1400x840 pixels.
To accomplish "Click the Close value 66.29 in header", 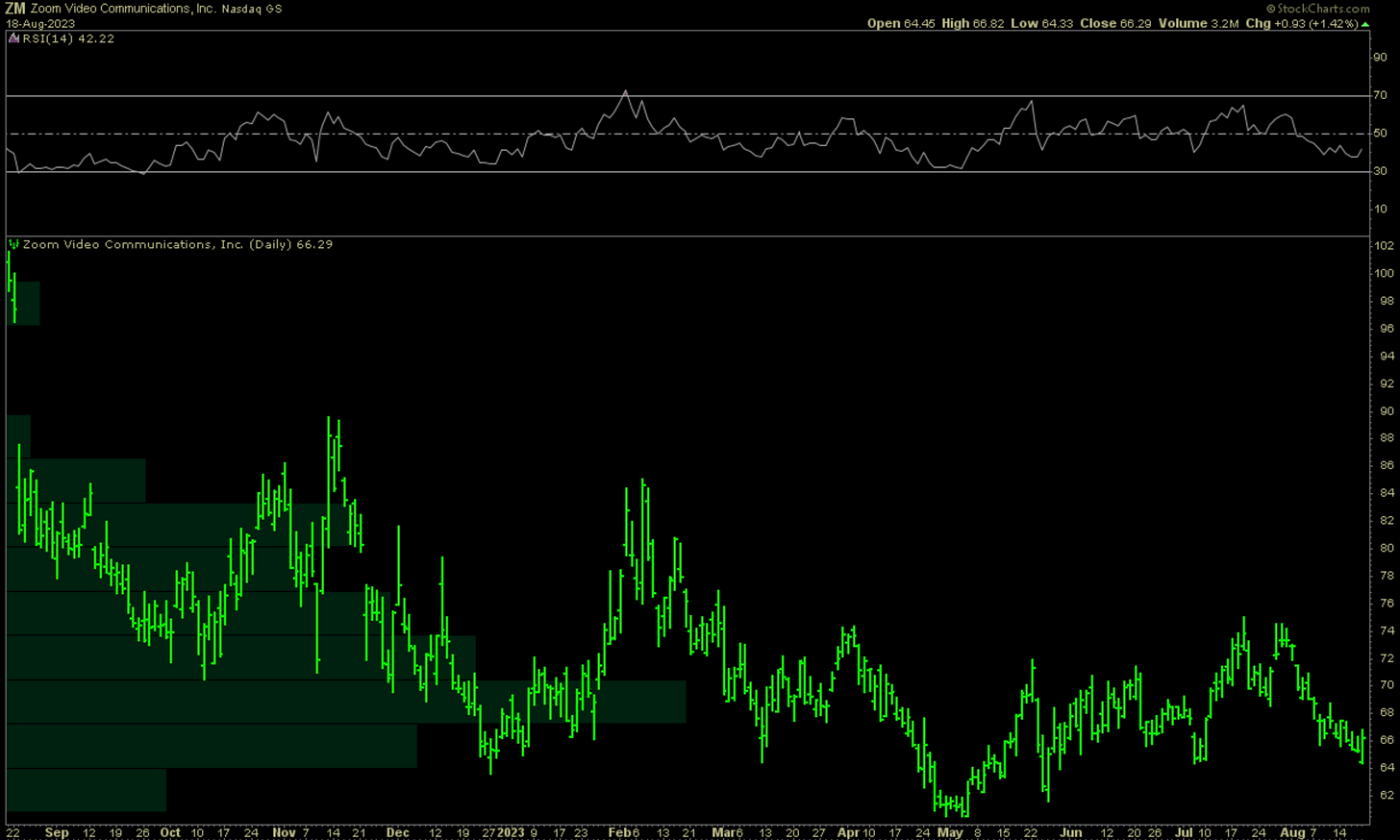I will point(1136,23).
